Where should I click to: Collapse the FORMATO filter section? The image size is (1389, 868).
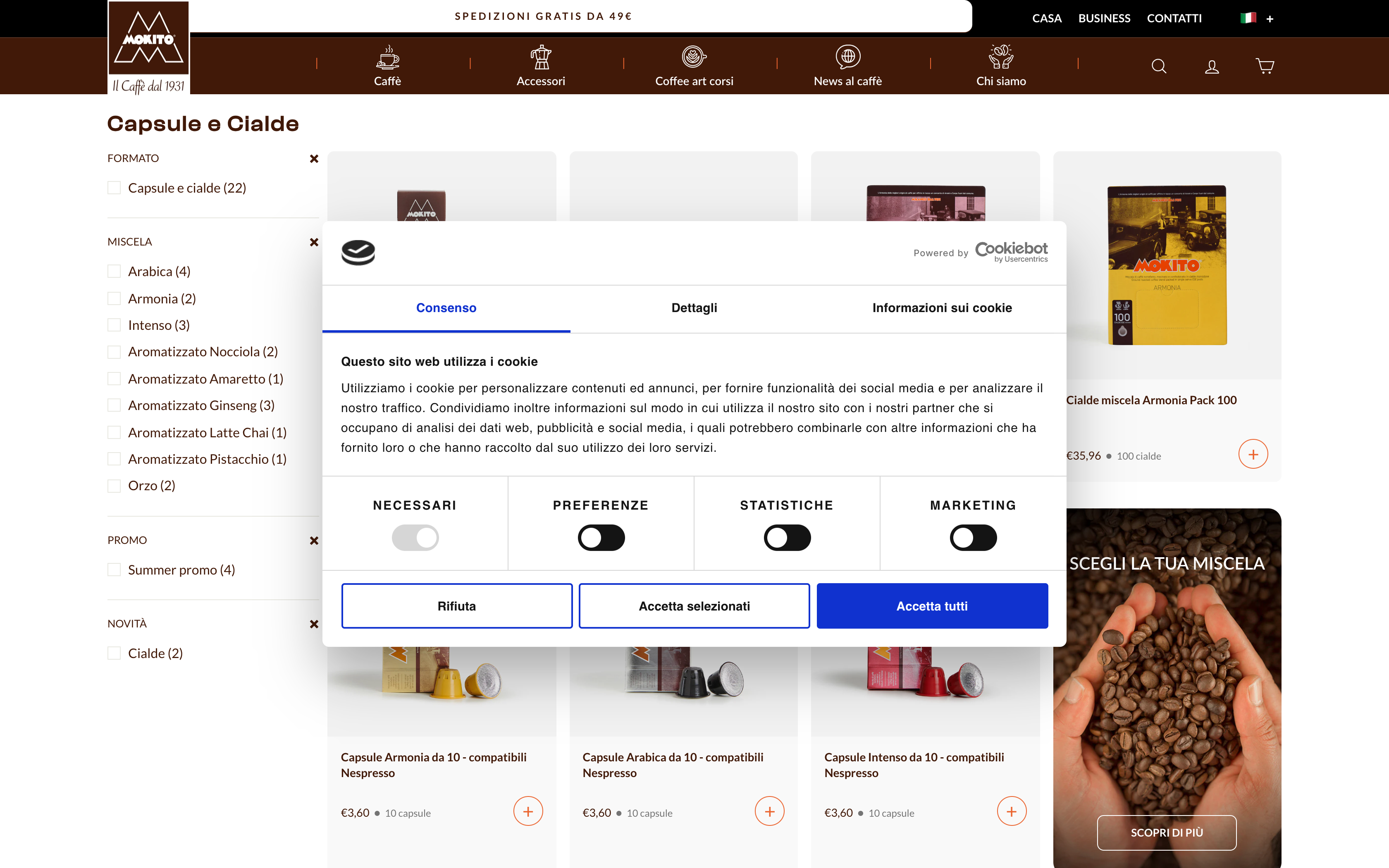[314, 158]
